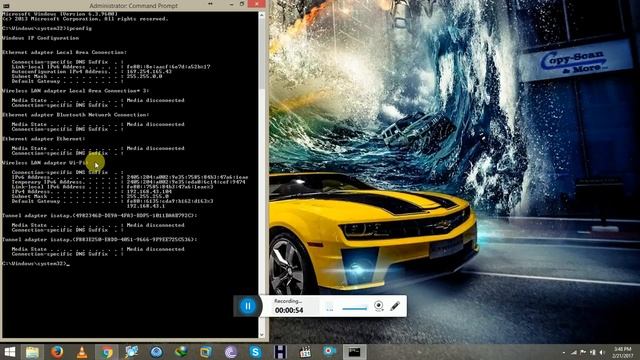Open the clapperboard video app icon

point(305,352)
